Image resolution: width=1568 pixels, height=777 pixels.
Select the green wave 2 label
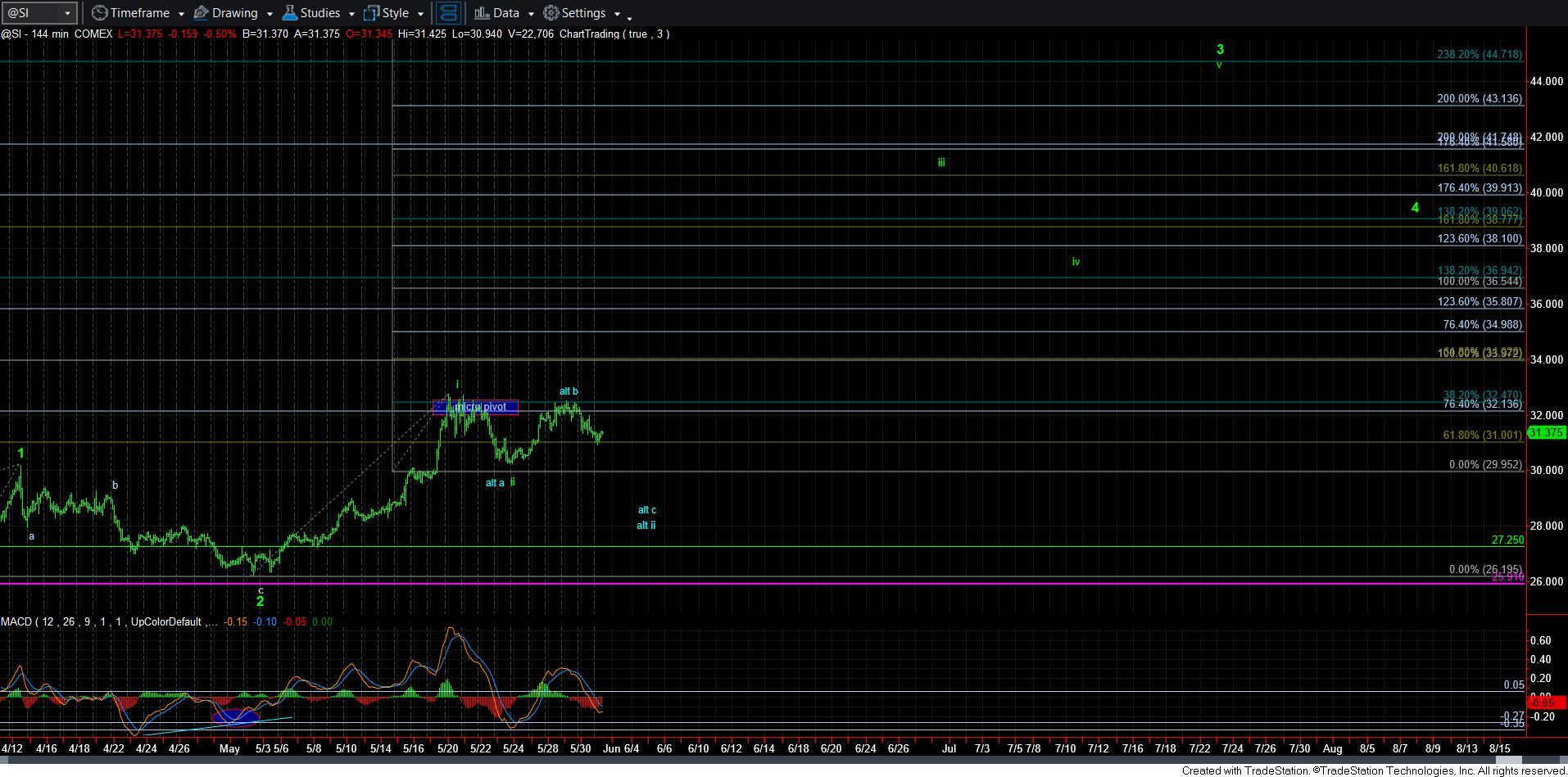click(x=260, y=602)
